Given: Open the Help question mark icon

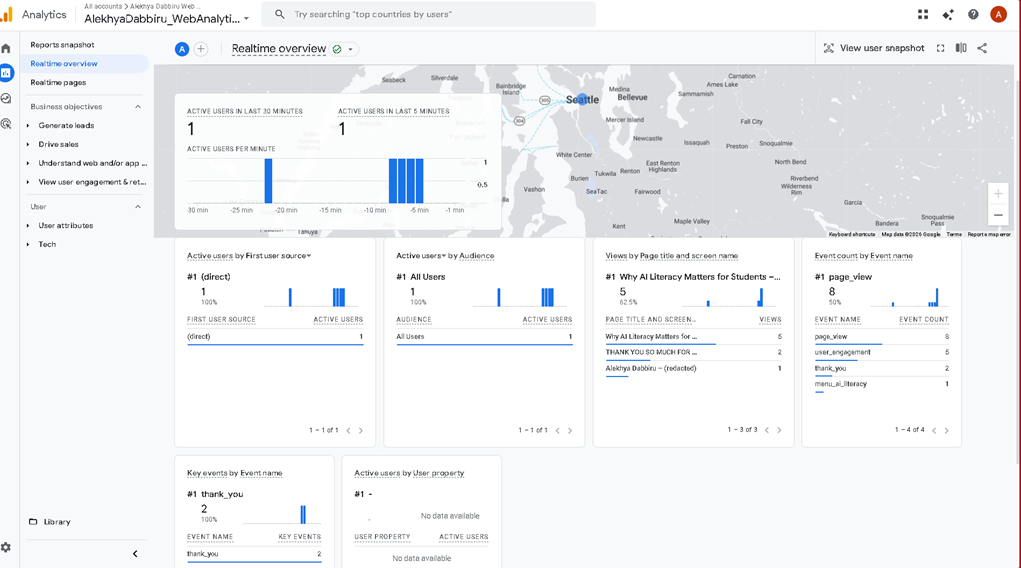Looking at the screenshot, I should pos(973,14).
